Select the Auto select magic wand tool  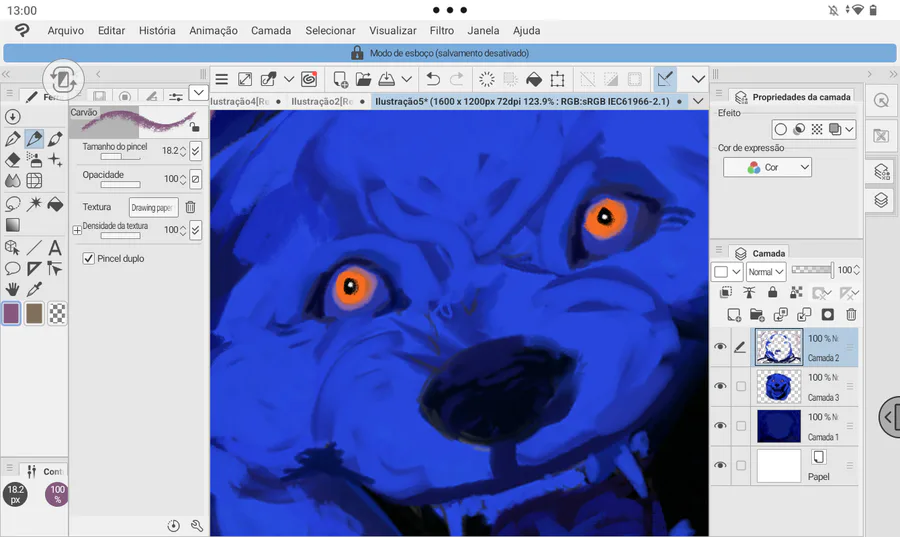[34, 204]
